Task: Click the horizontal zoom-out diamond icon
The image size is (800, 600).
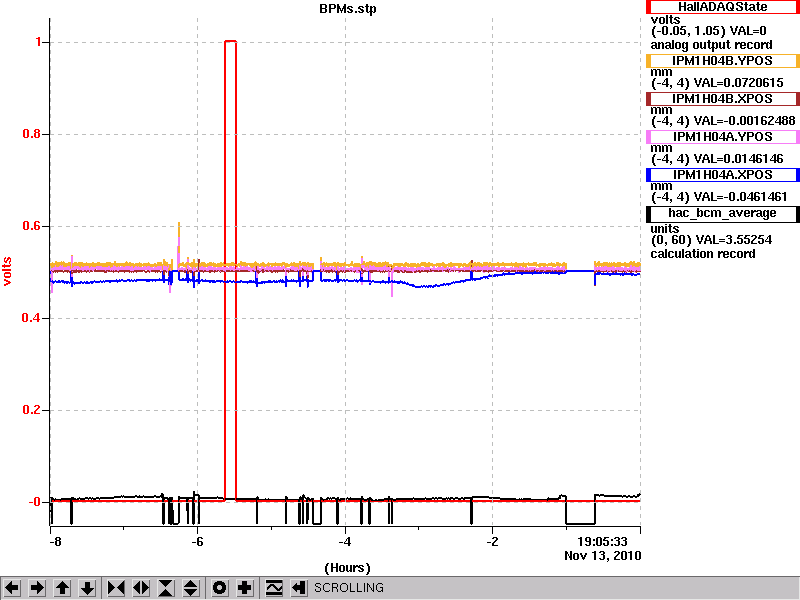Action: click(x=141, y=588)
